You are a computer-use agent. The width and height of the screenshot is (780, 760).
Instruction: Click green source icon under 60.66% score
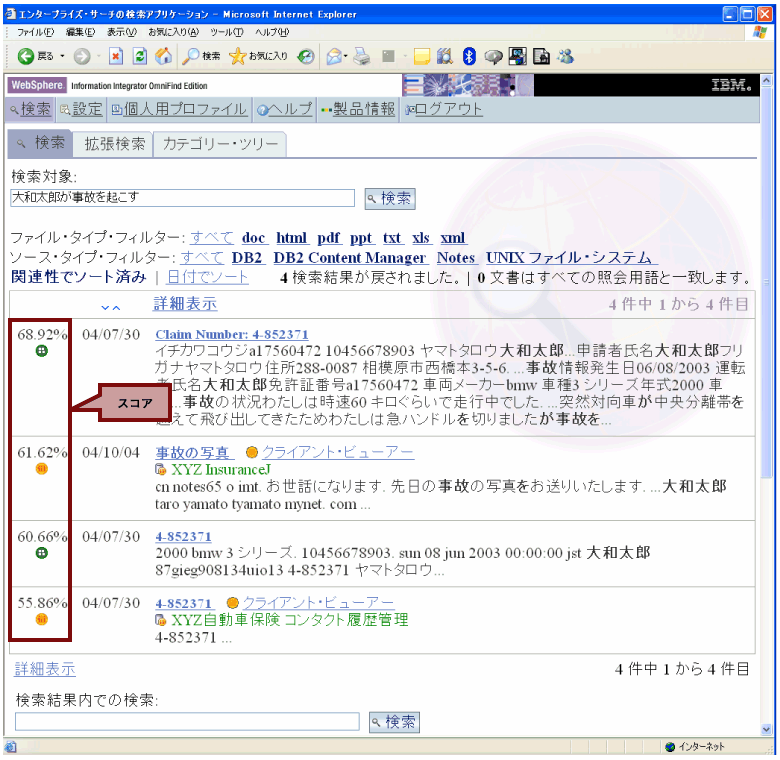click(42, 553)
